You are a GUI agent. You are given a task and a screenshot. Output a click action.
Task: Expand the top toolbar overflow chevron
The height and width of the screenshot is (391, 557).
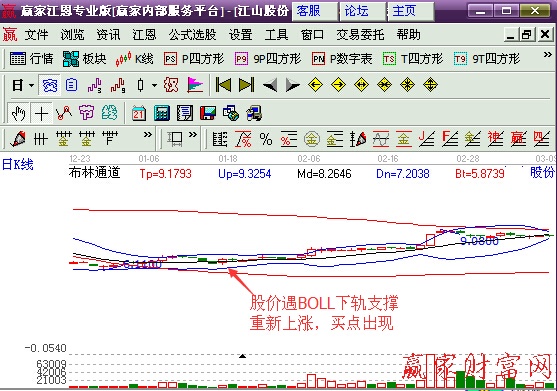tap(547, 55)
